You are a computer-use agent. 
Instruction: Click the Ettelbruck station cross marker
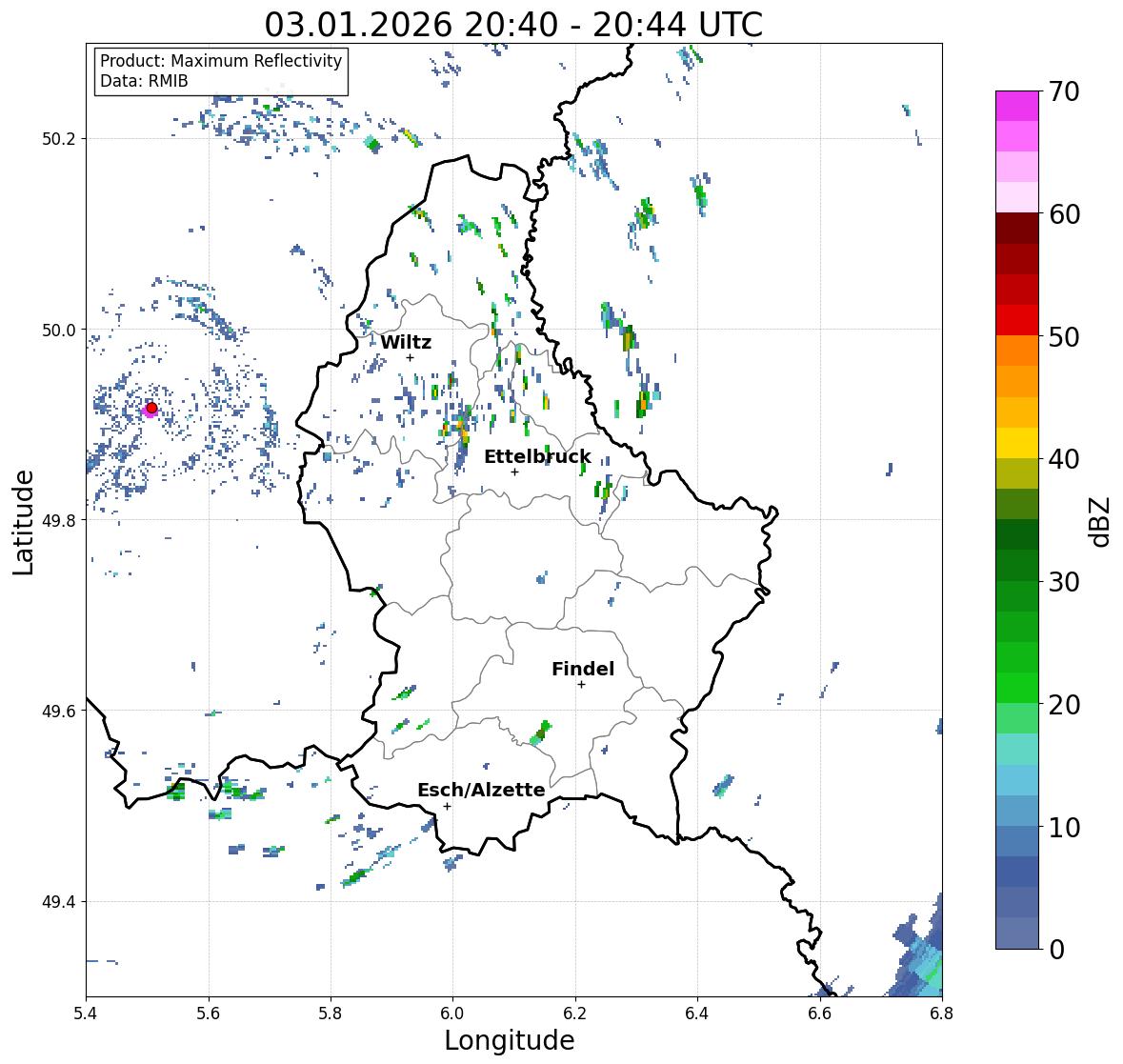[514, 472]
